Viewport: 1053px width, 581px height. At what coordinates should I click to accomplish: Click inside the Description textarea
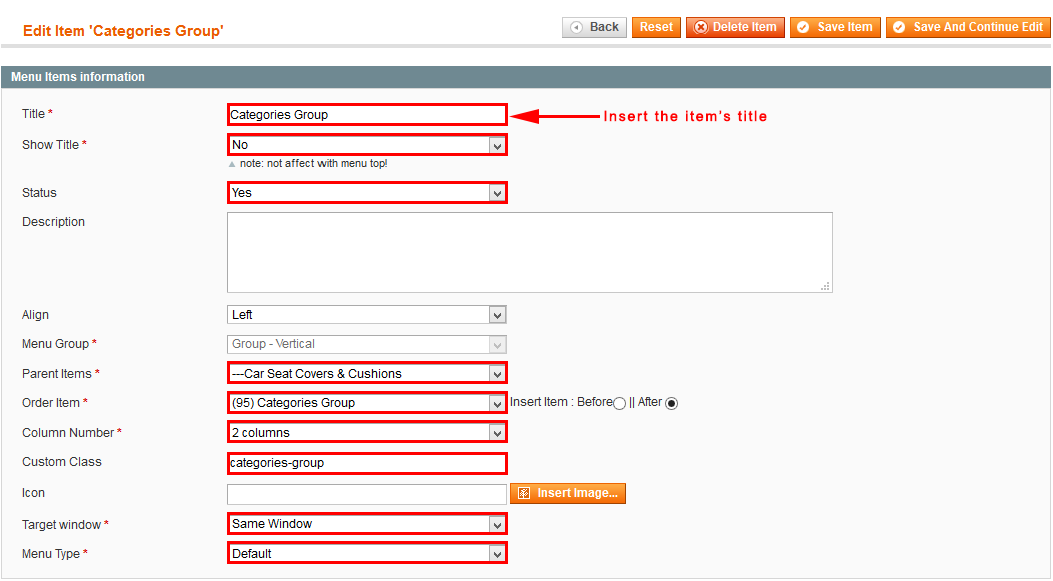click(530, 253)
